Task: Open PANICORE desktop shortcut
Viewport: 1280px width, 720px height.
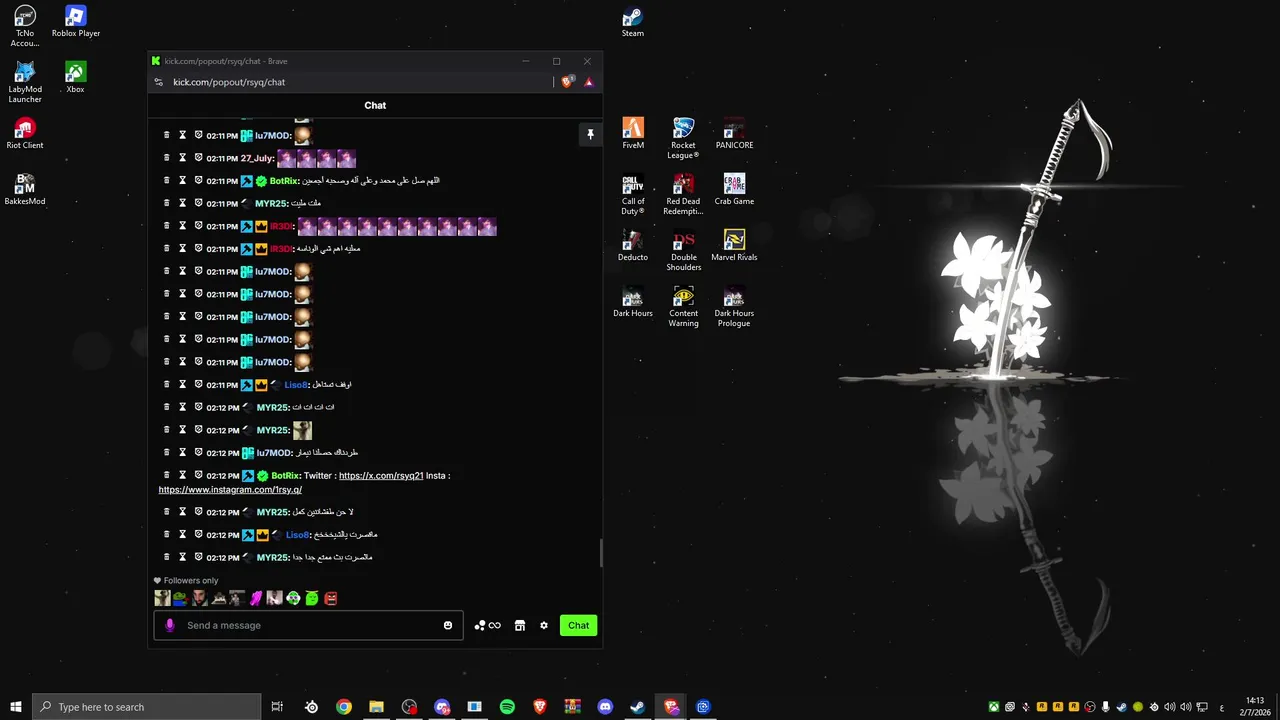Action: [x=734, y=134]
